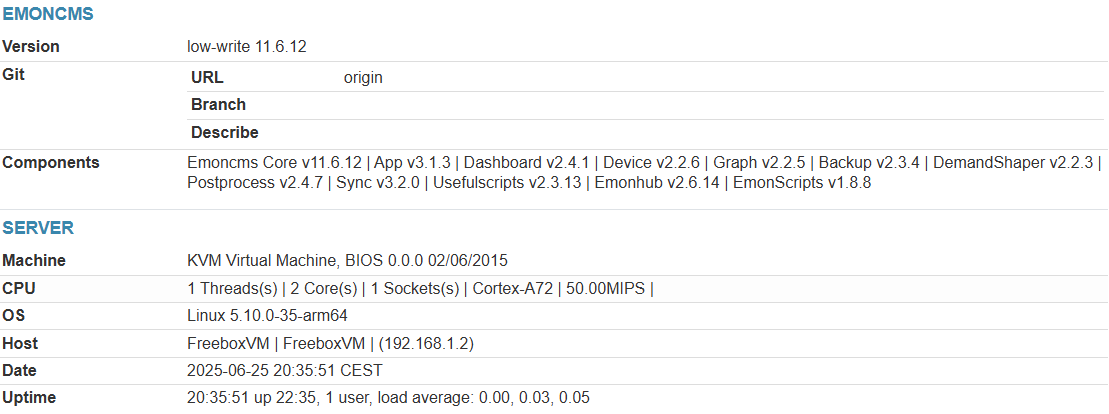Click the Emonhub v2.6.14 component entry
The width and height of the screenshot is (1109, 414).
tap(657, 183)
